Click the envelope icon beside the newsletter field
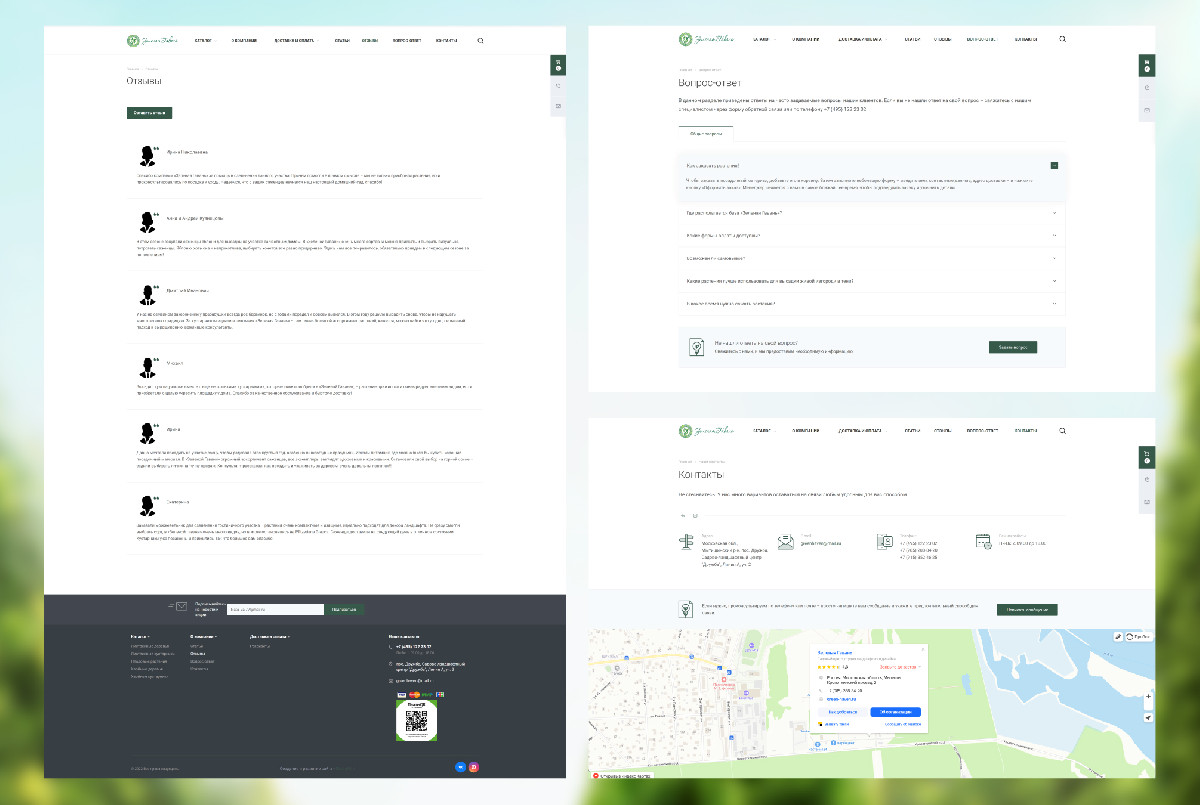Image resolution: width=1200 pixels, height=805 pixels. click(181, 606)
